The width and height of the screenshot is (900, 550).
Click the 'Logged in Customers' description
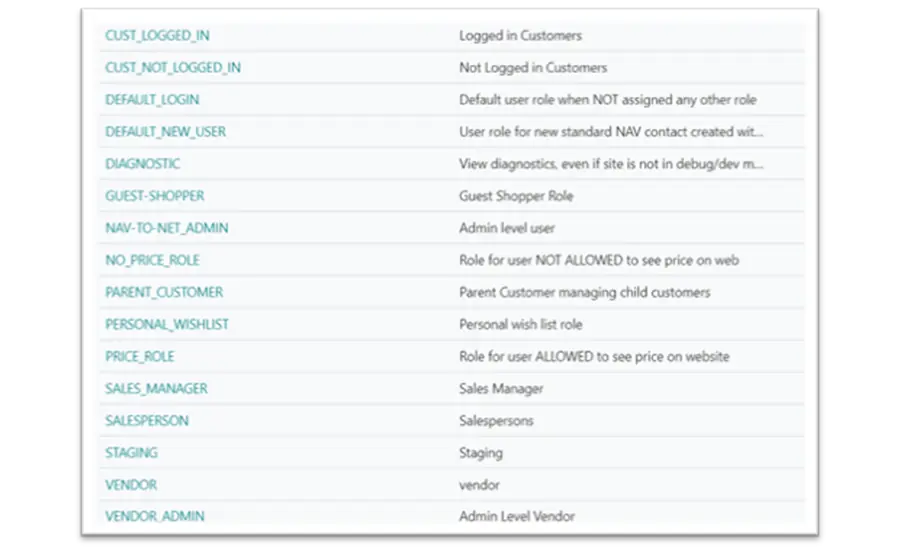coord(520,36)
